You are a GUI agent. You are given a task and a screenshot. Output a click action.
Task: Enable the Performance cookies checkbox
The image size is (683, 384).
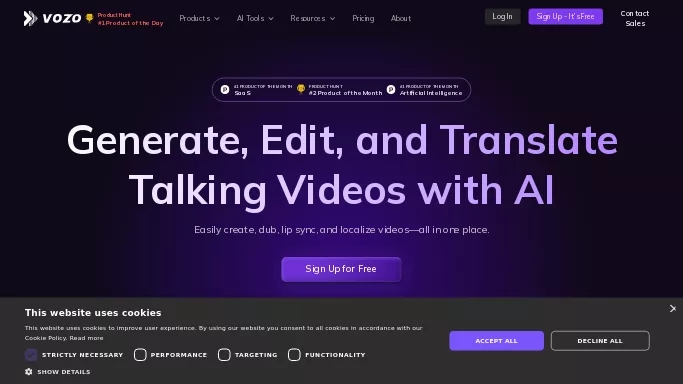(x=140, y=355)
